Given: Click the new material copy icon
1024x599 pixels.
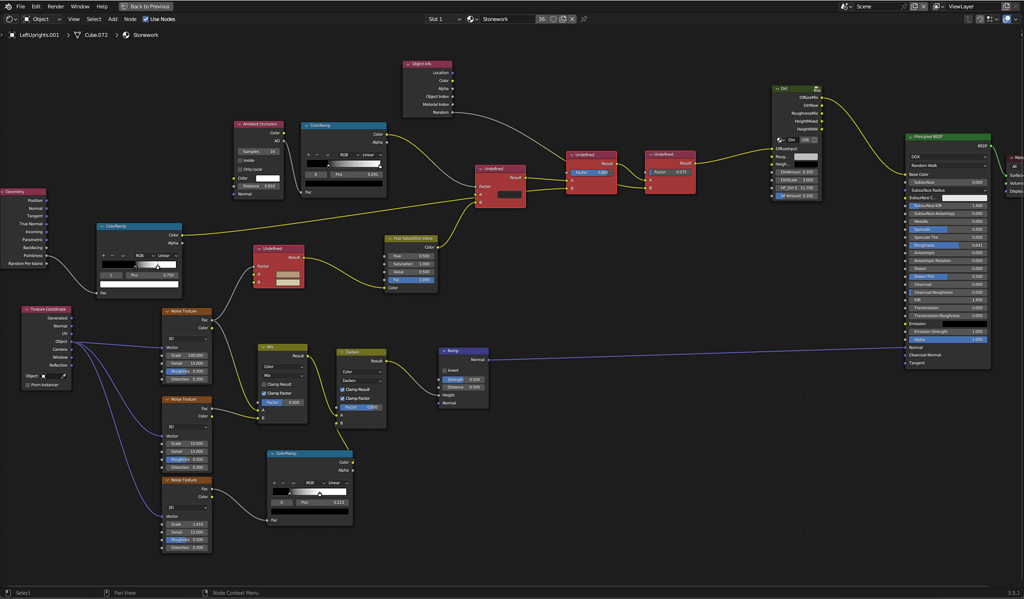Looking at the screenshot, I should (564, 18).
